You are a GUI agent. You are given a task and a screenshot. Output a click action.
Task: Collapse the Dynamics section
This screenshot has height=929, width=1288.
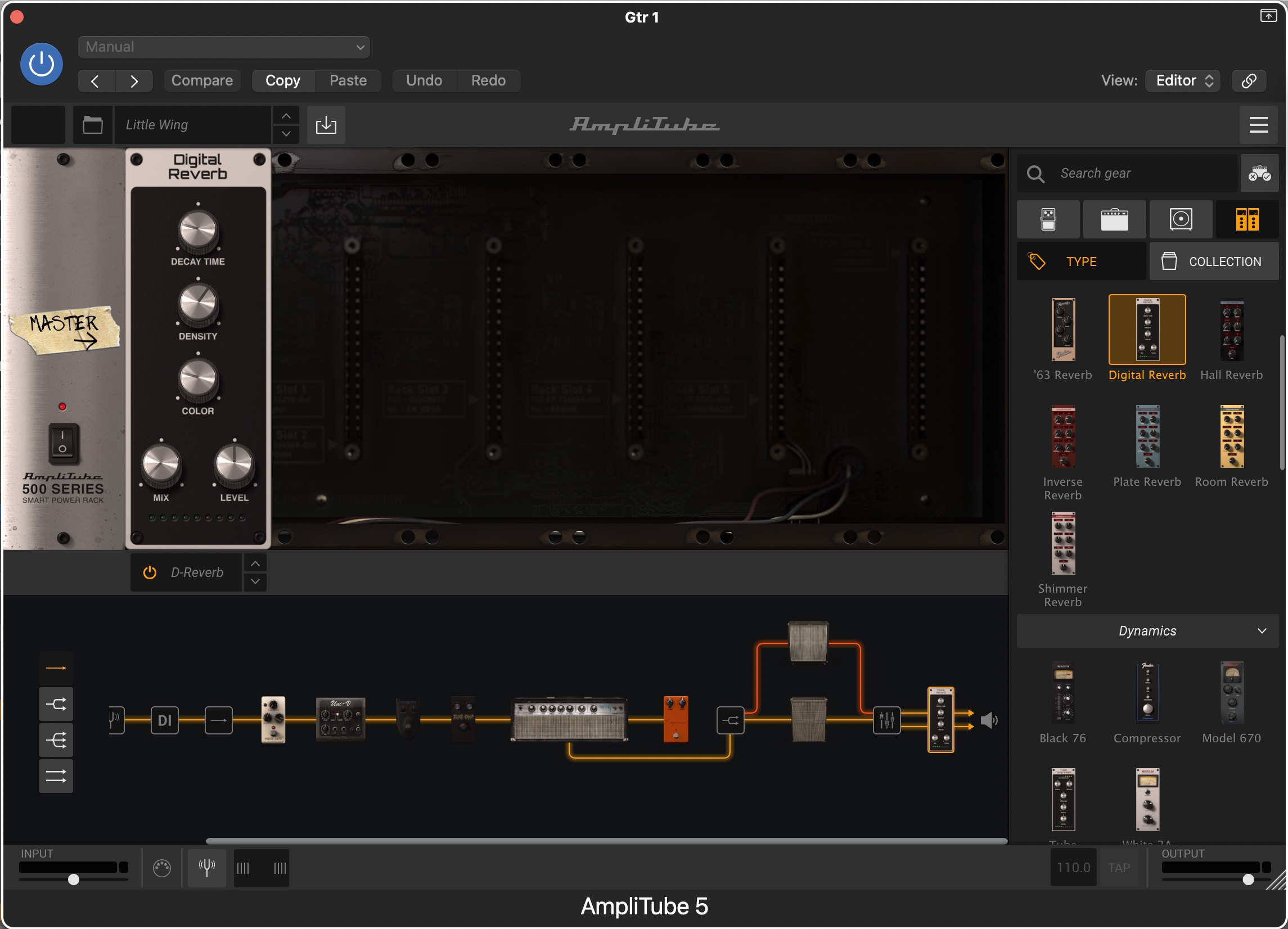(1148, 632)
